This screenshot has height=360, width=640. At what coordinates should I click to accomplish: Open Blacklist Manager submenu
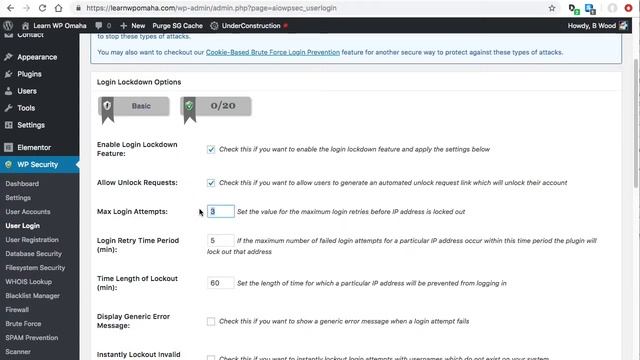[x=32, y=296]
